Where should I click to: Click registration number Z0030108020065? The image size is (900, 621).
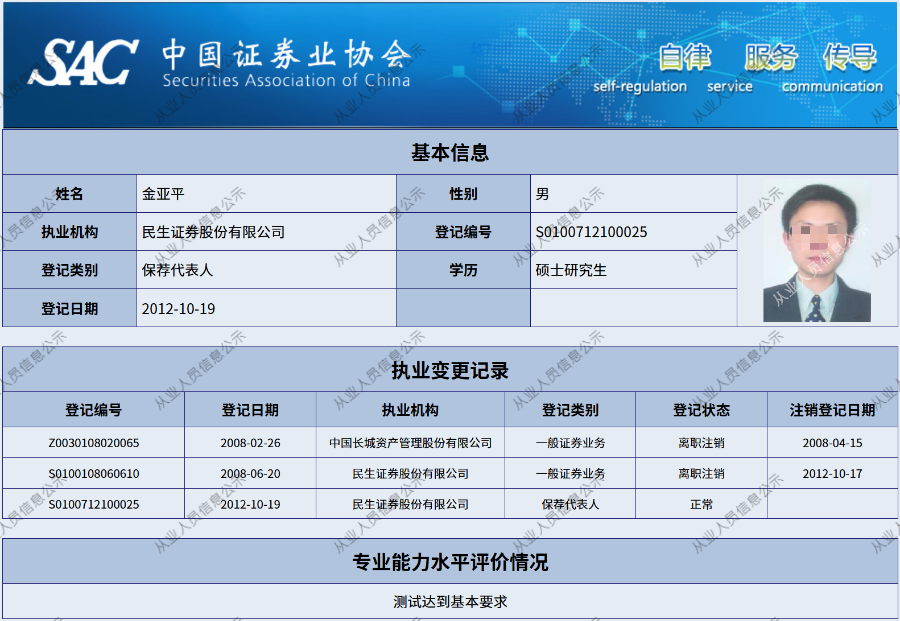pyautogui.click(x=94, y=443)
